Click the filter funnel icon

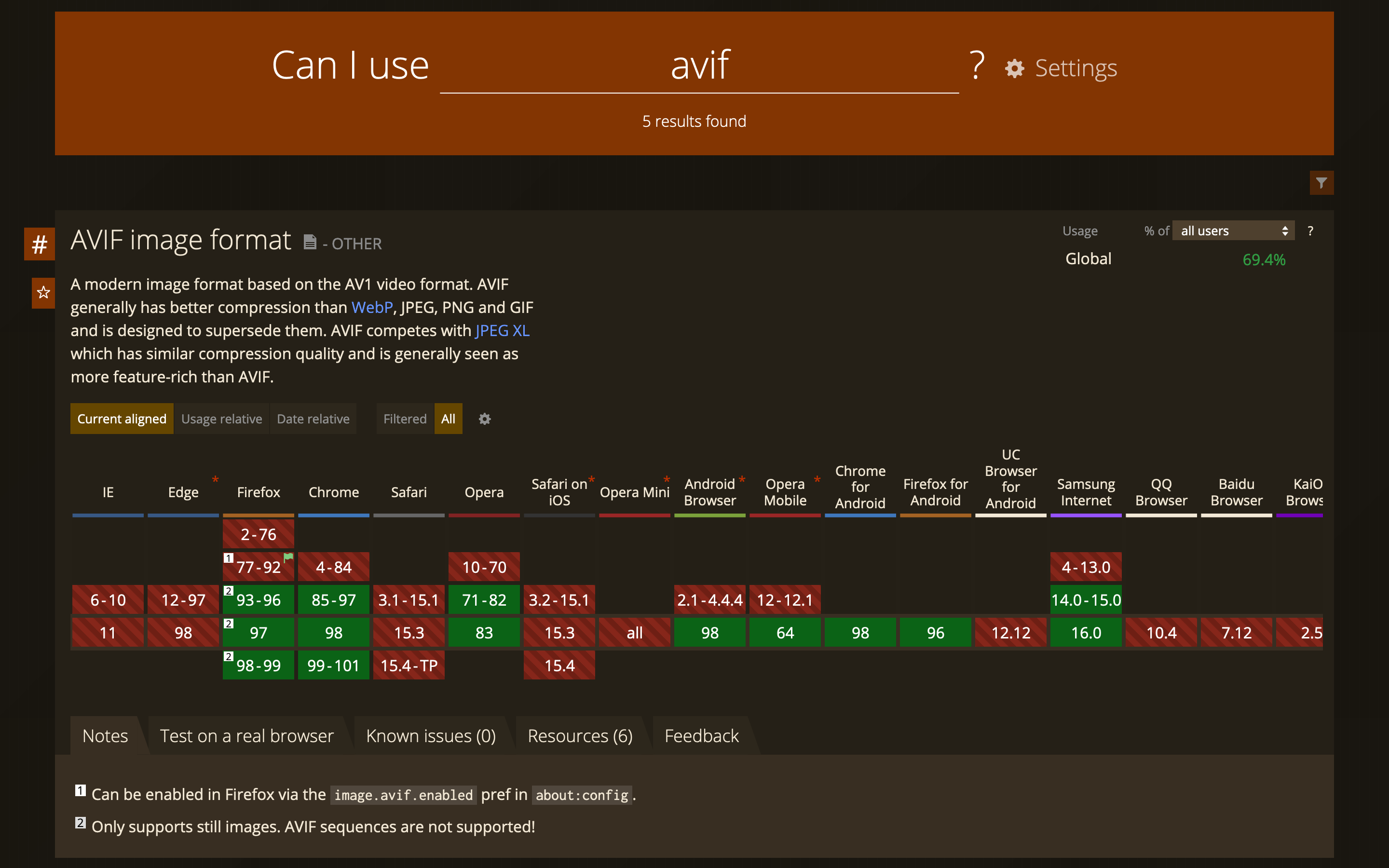click(1321, 183)
